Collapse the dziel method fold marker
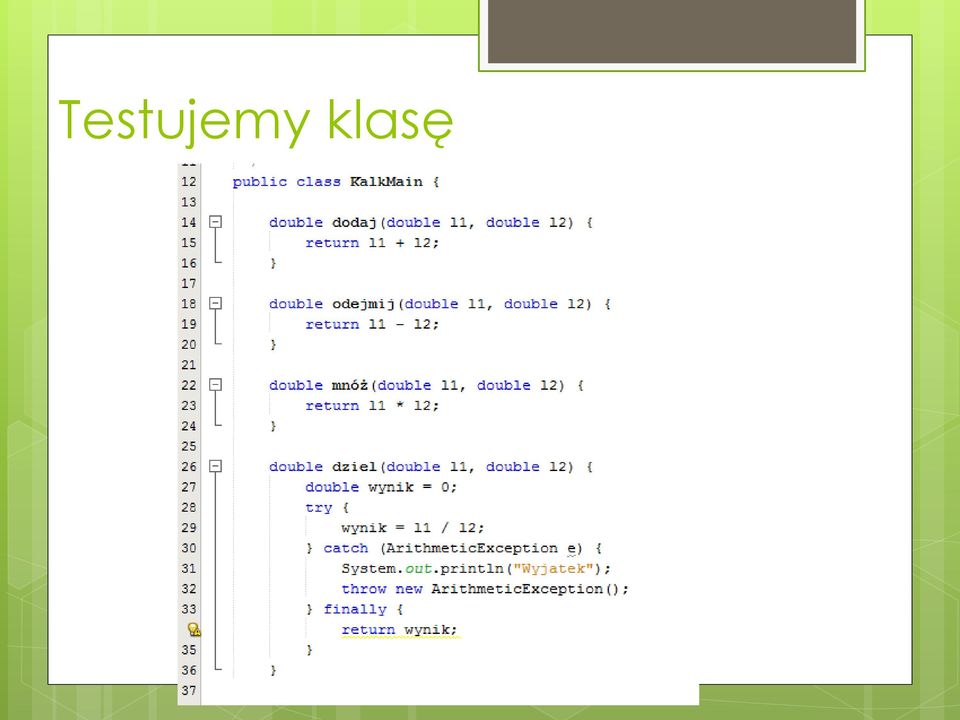The image size is (960, 720). pos(216,467)
